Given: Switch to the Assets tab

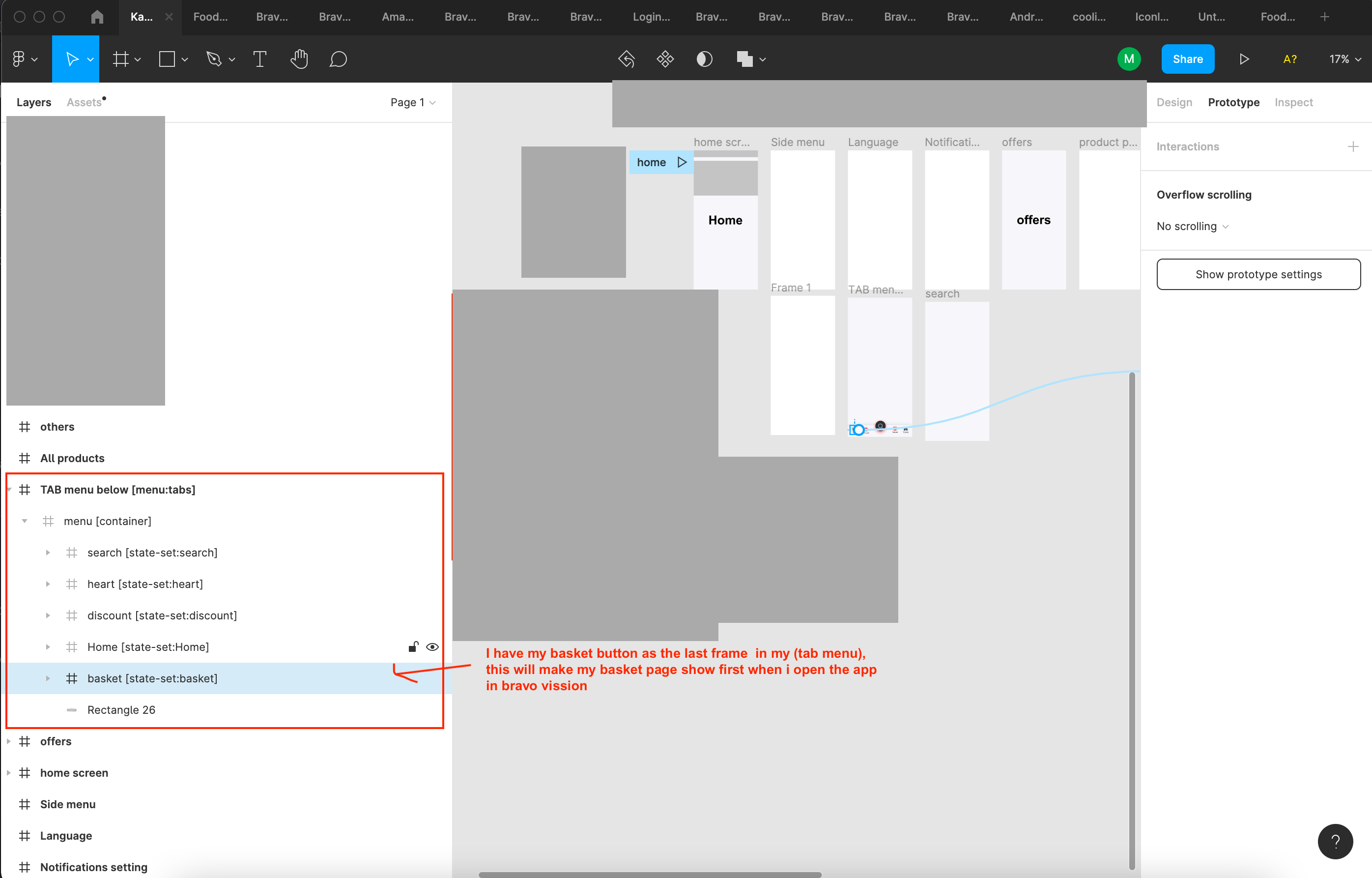Looking at the screenshot, I should 85,102.
